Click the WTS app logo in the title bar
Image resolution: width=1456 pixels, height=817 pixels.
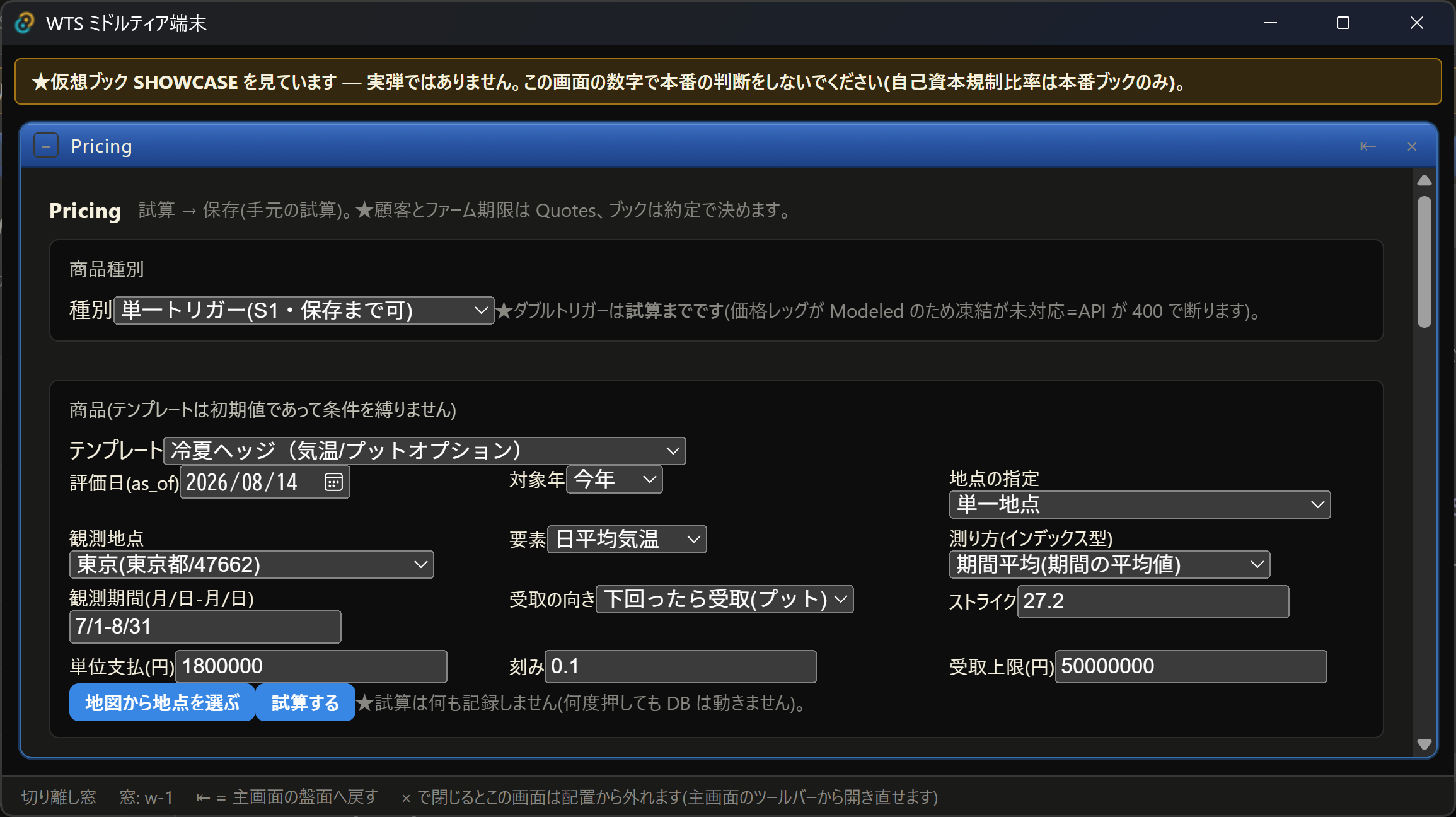coord(24,23)
